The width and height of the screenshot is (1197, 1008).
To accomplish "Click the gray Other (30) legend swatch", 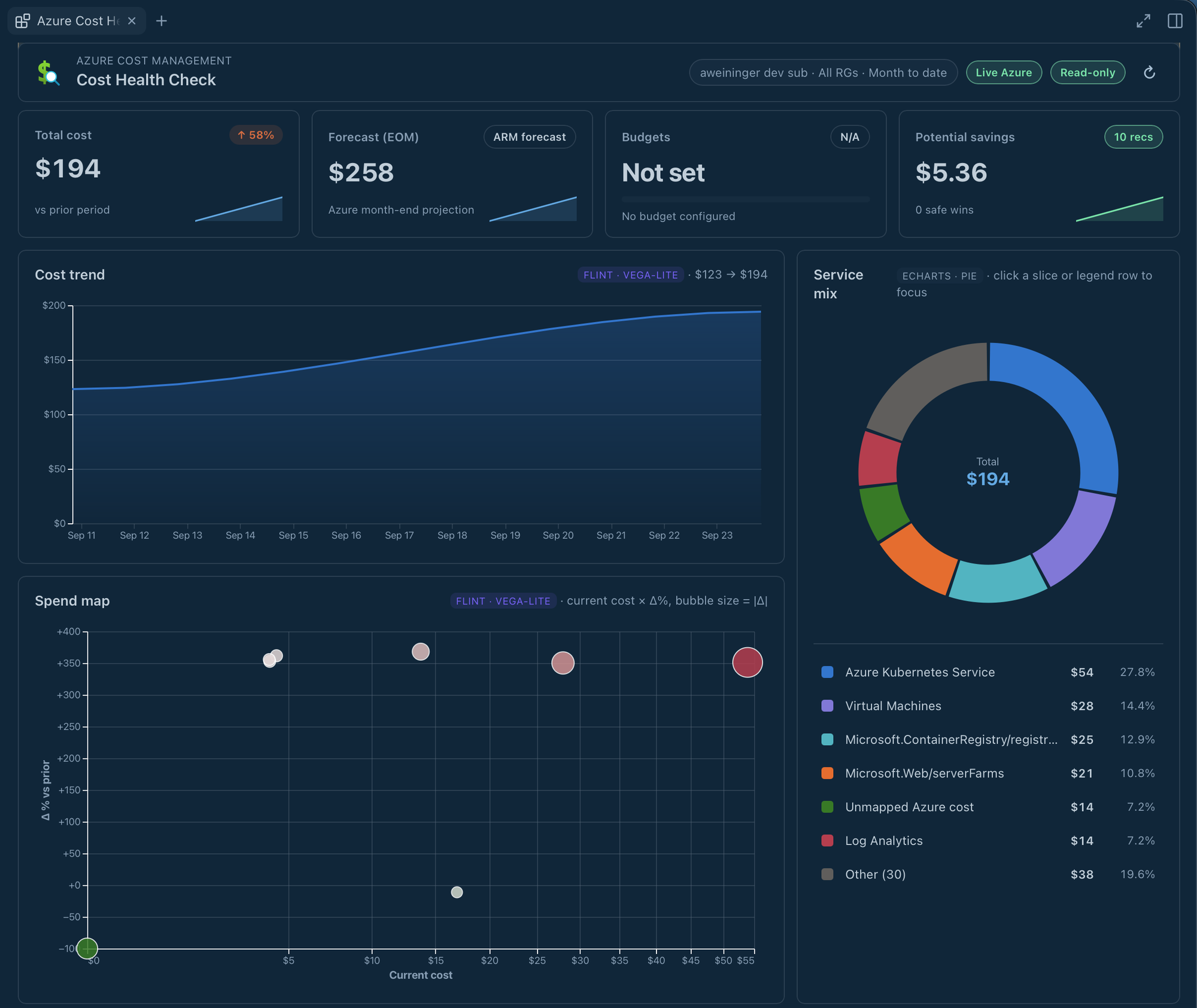I will click(827, 874).
